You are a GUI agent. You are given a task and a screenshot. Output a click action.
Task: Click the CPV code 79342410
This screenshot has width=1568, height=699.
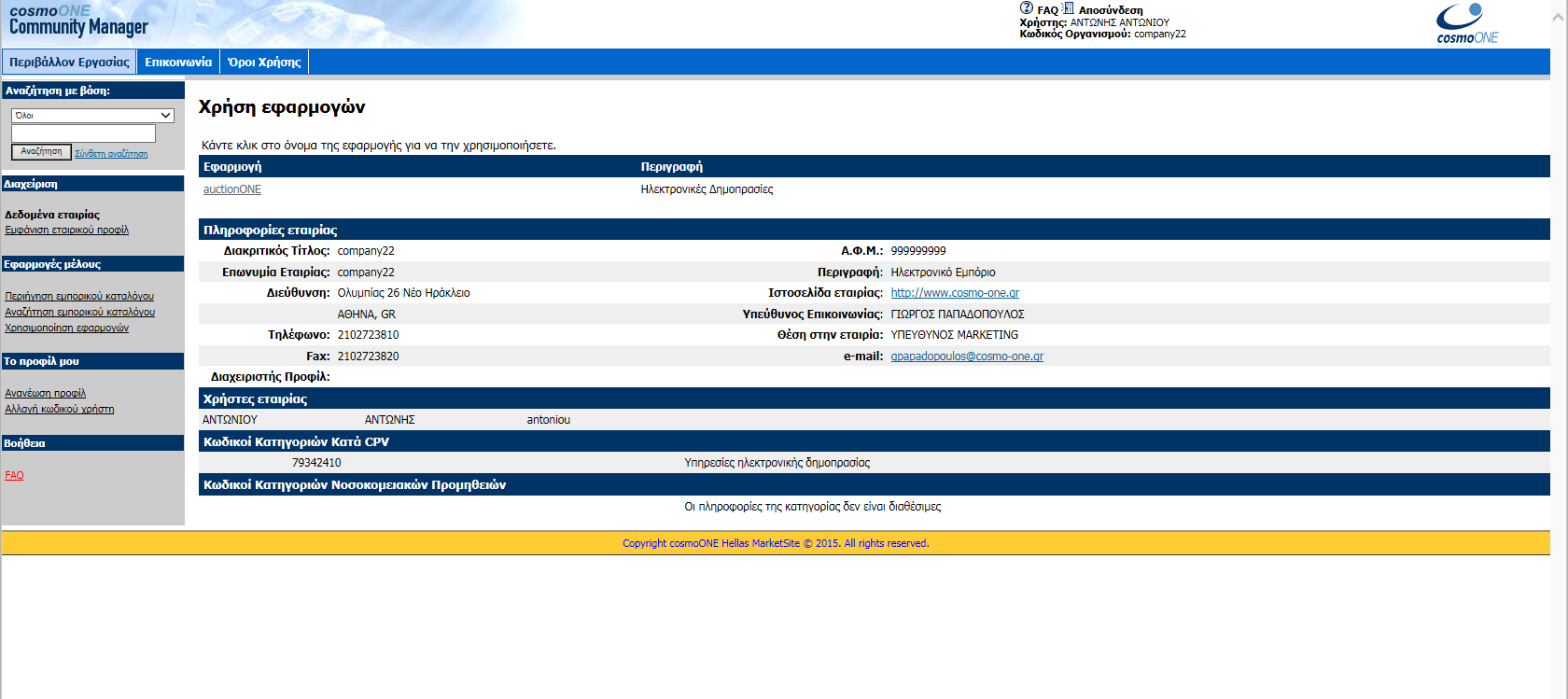point(316,463)
